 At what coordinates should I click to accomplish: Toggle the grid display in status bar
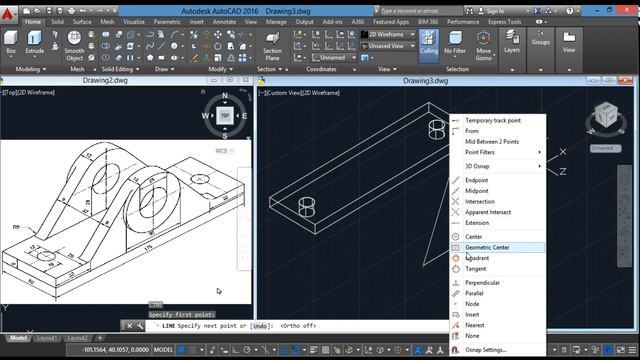(182, 350)
